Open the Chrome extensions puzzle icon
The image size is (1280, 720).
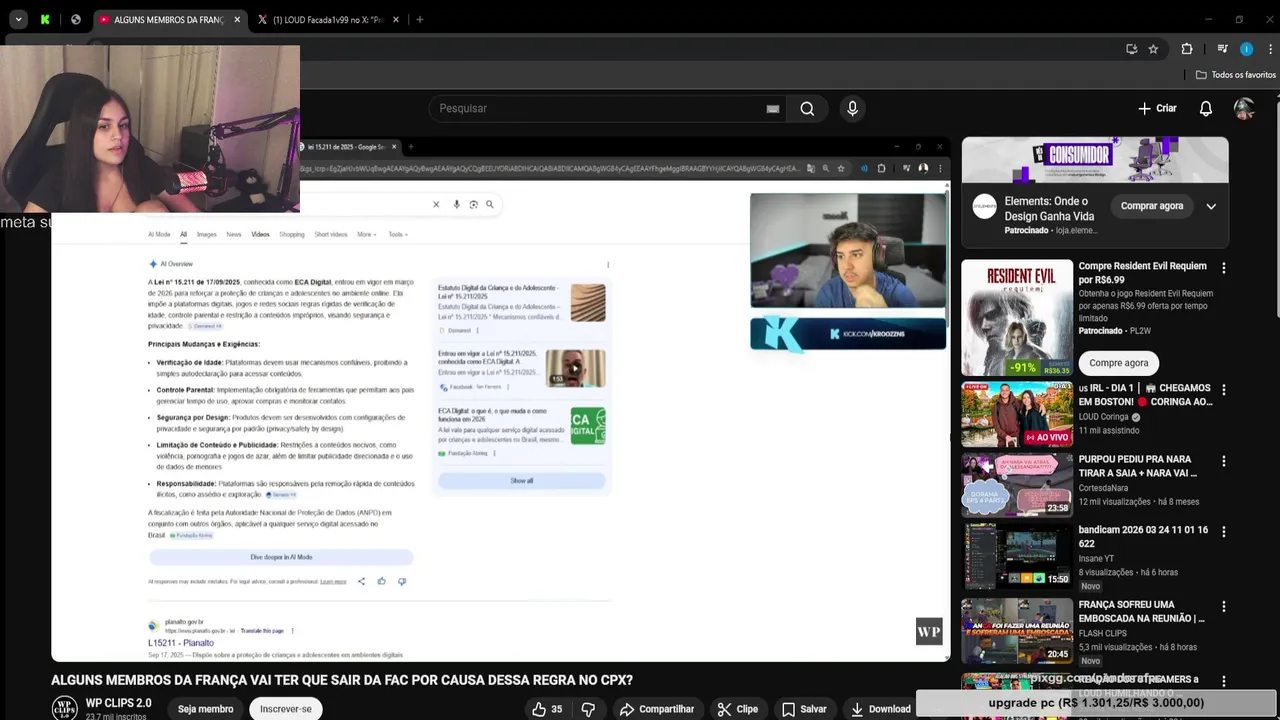pos(1187,48)
